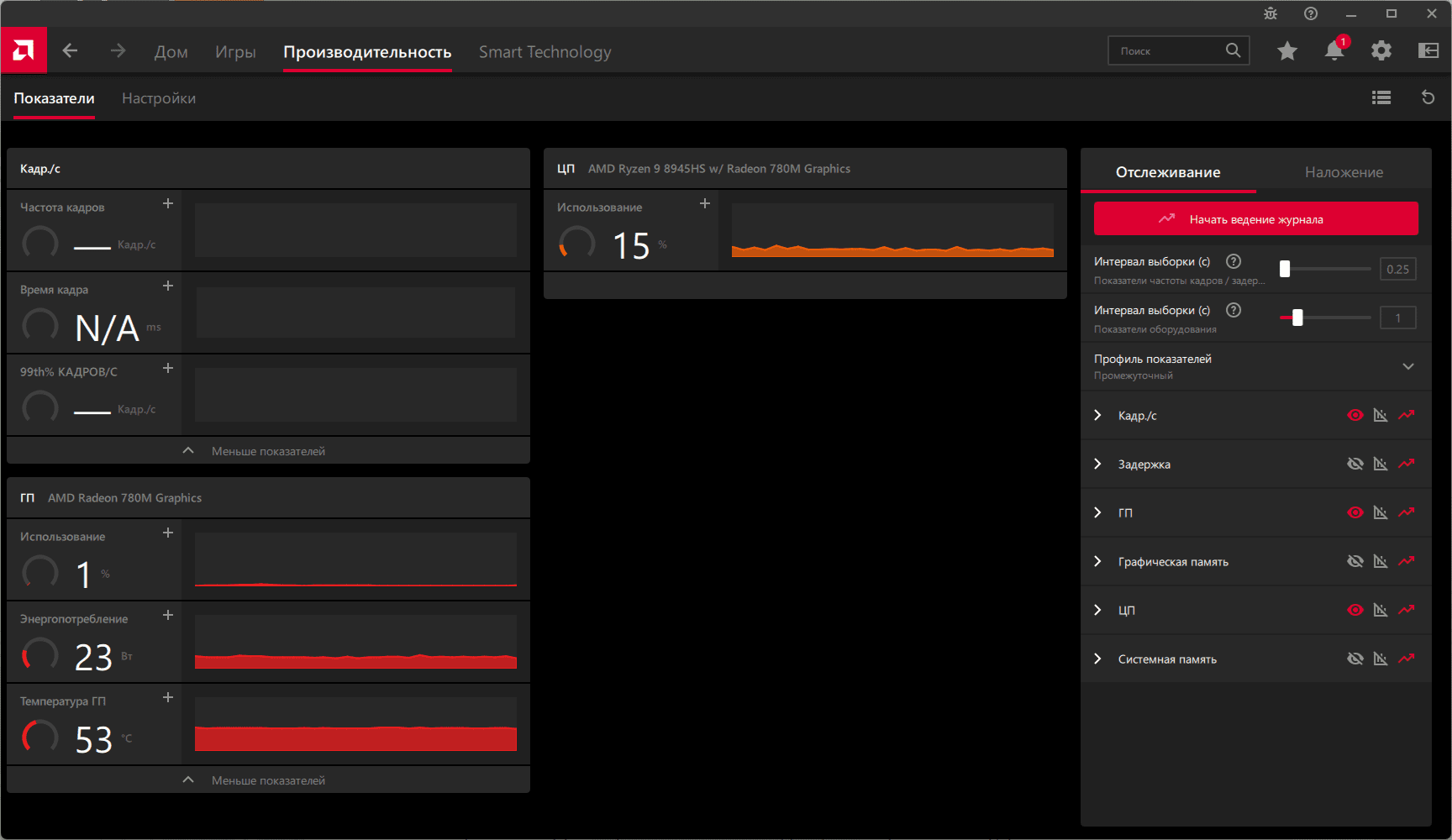Select the Производительность tab
Screen dimensions: 1452x840
[367, 52]
